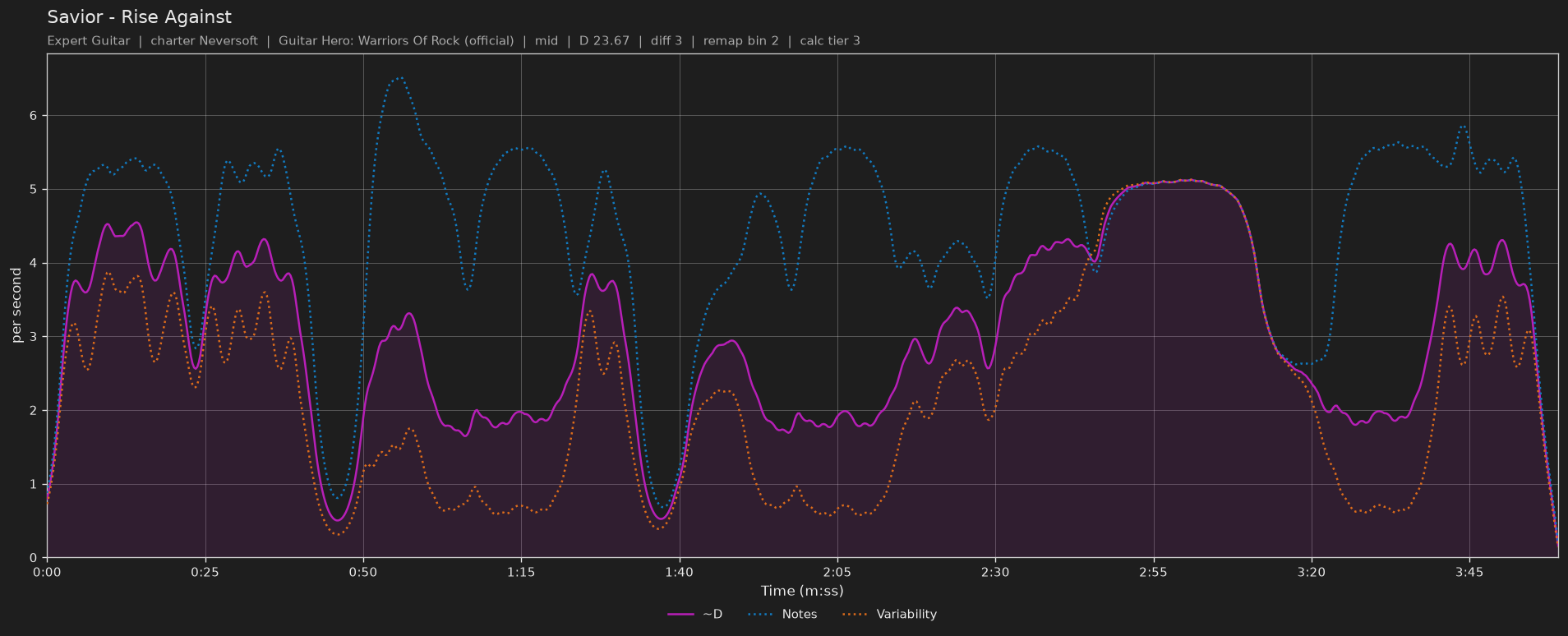Click the '1:15' time tick label
The height and width of the screenshot is (636, 1568).
521,573
